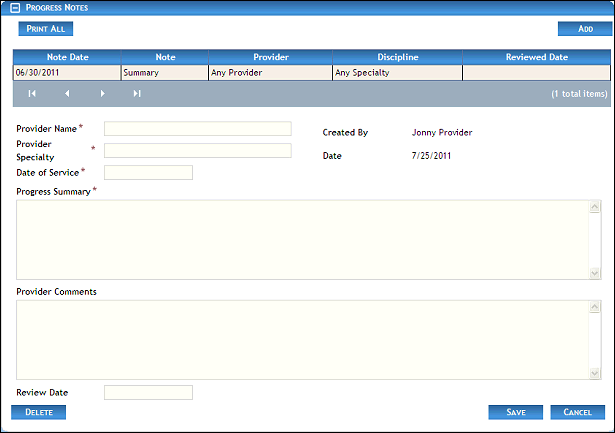615x433 pixels.
Task: Collapse the Progress Notes panel
Action: click(x=15, y=7)
